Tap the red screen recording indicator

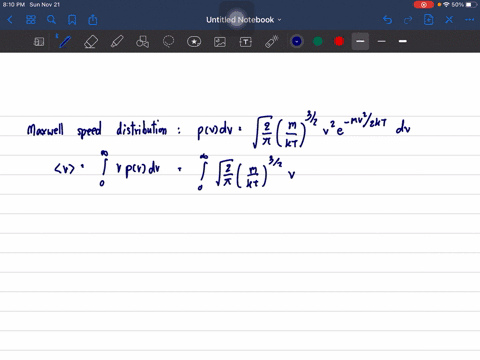tap(424, 5)
